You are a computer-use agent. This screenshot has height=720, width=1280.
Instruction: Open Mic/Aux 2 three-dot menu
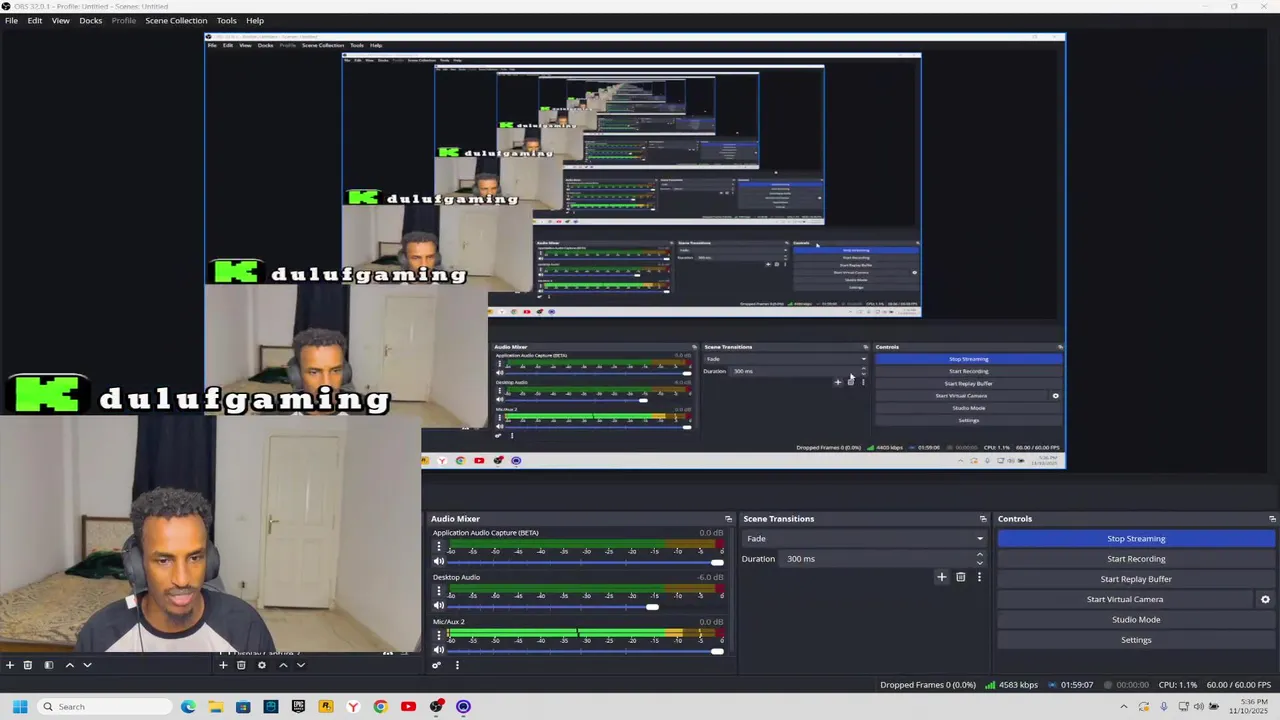pyautogui.click(x=438, y=637)
